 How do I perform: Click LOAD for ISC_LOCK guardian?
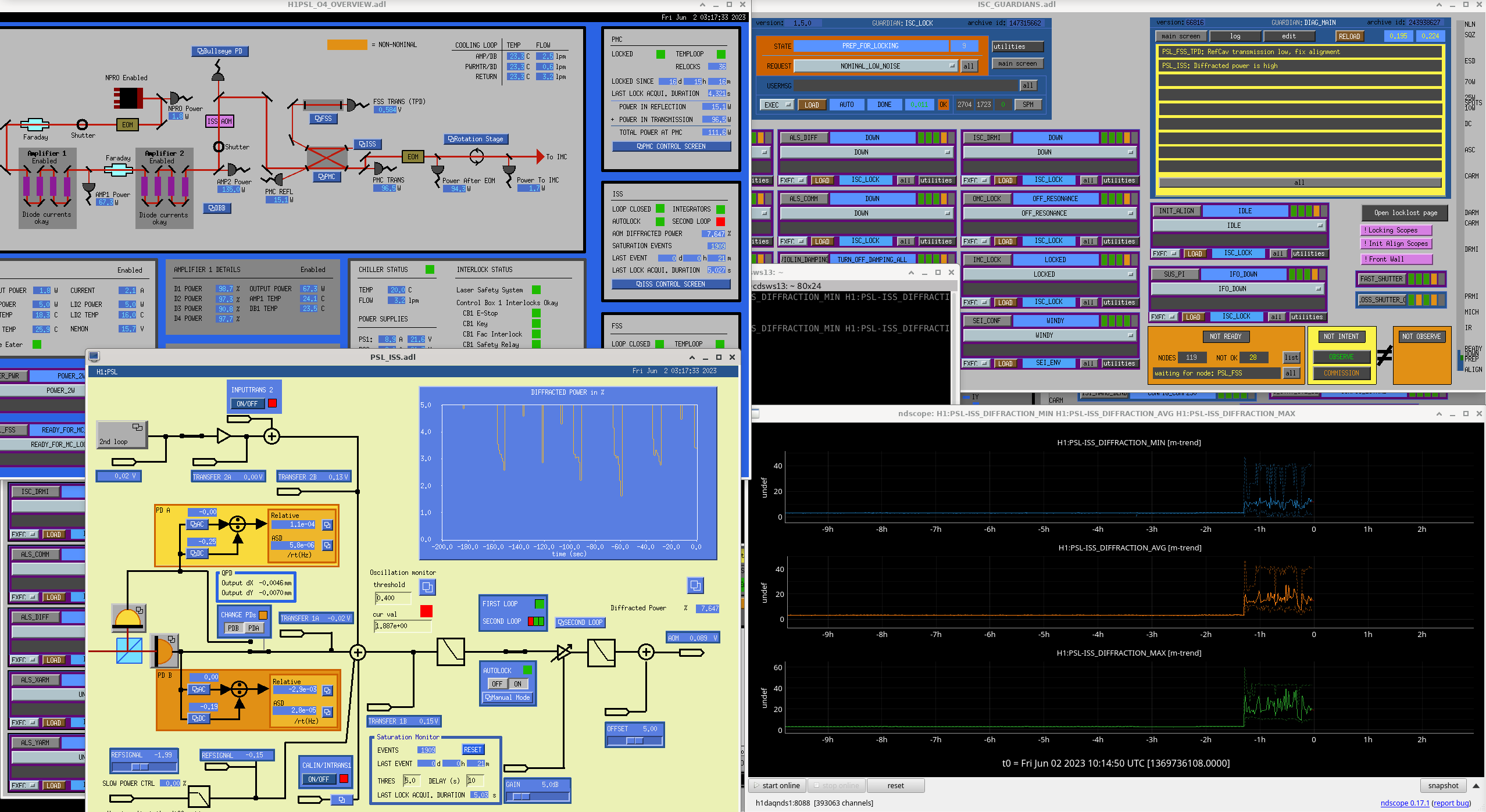pyautogui.click(x=812, y=105)
